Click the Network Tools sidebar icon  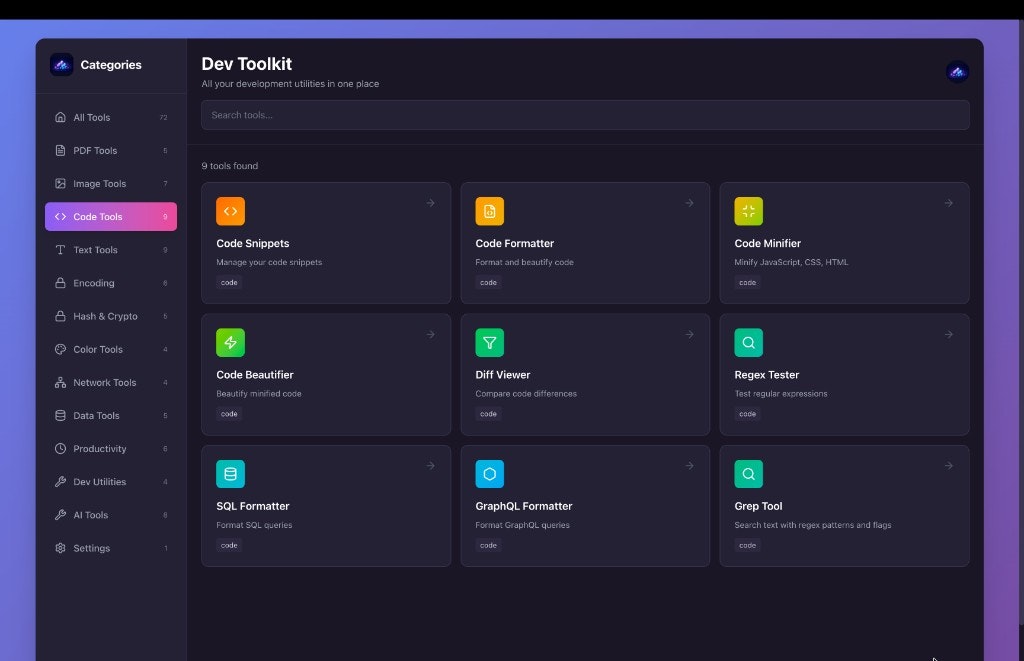[61, 382]
